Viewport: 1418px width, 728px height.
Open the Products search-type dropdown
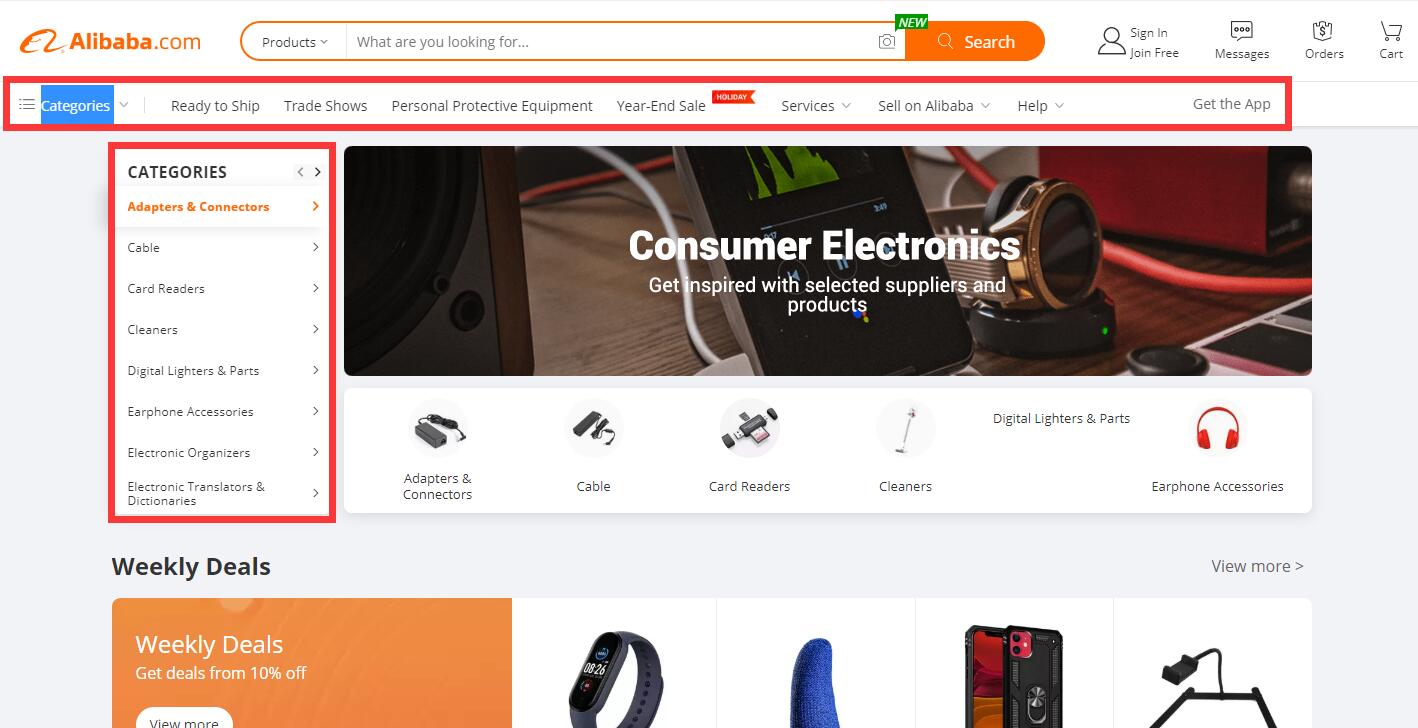click(x=294, y=42)
